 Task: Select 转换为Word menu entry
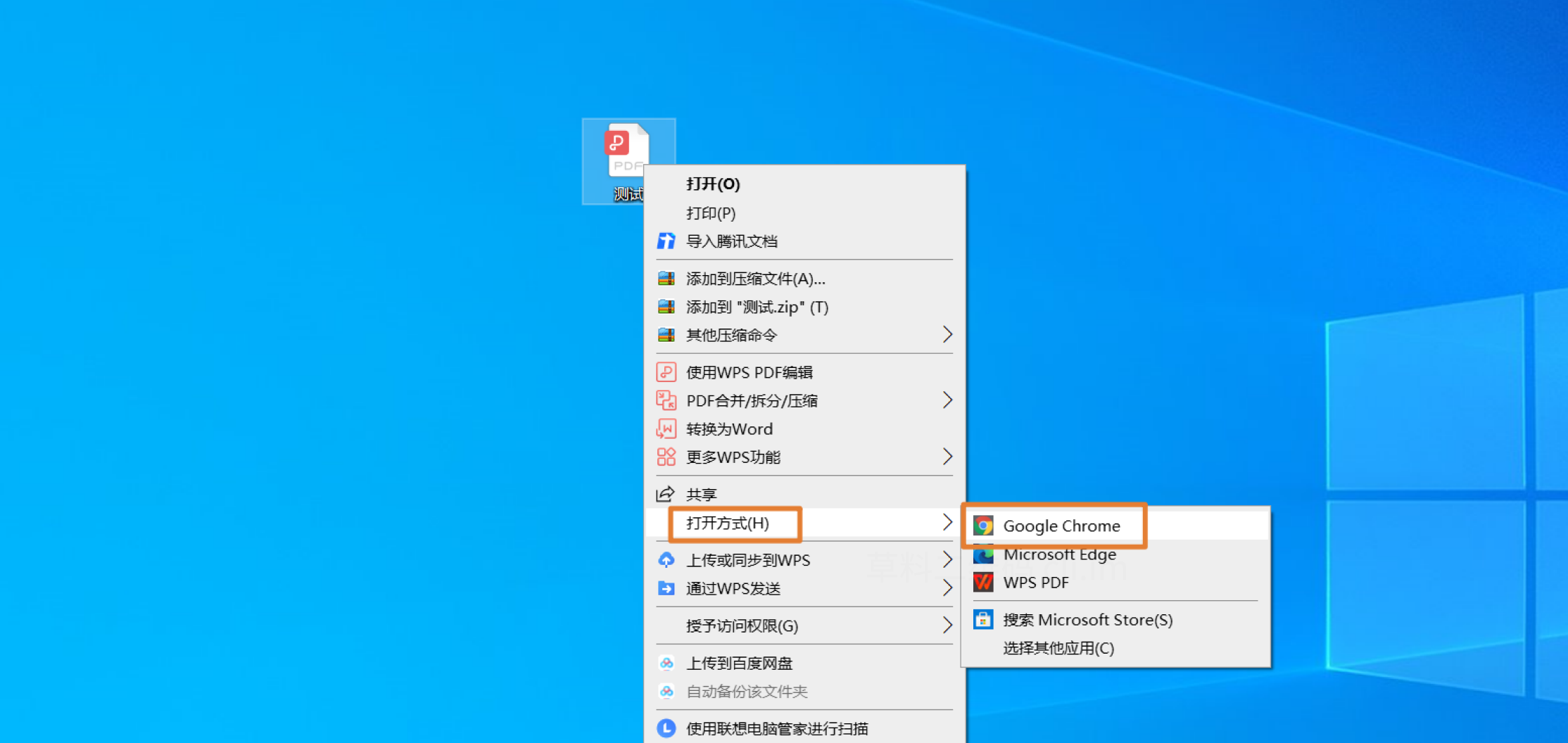[x=804, y=428]
